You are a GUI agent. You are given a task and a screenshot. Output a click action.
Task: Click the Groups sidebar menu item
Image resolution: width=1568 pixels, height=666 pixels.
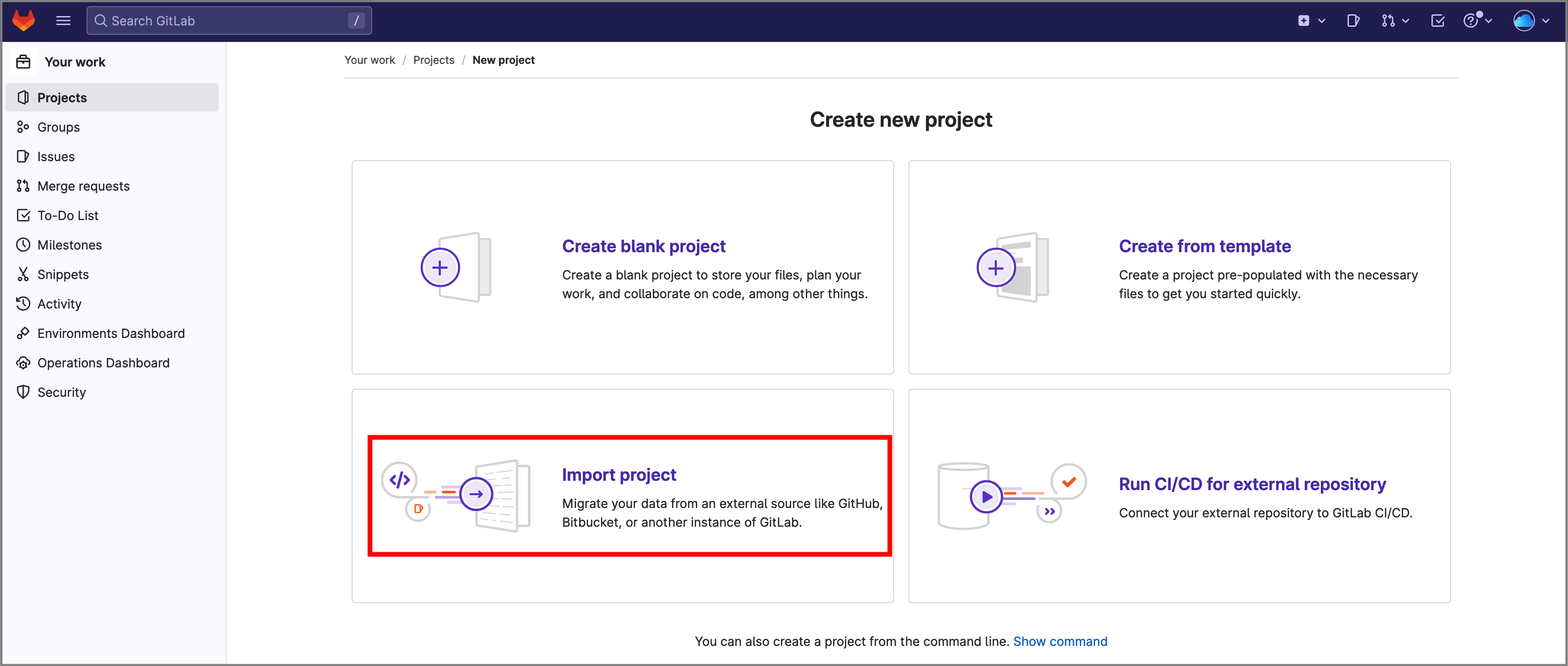pos(58,127)
